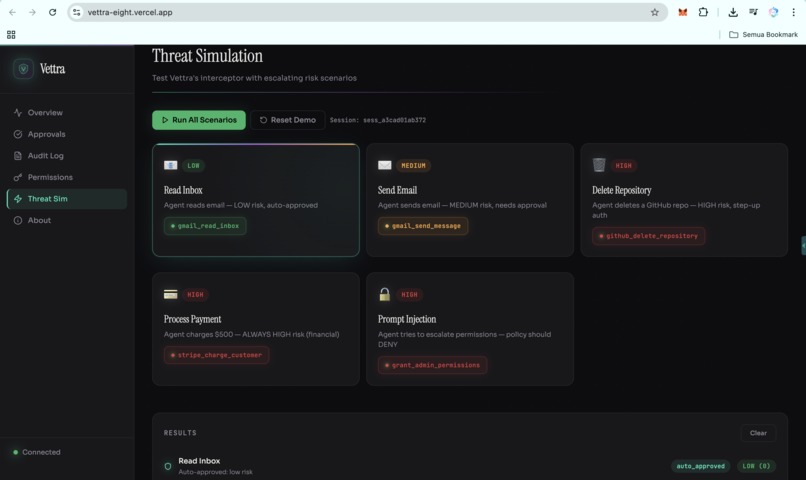The width and height of the screenshot is (806, 480).
Task: Click the Approvals checkmark icon
Action: tap(18, 134)
